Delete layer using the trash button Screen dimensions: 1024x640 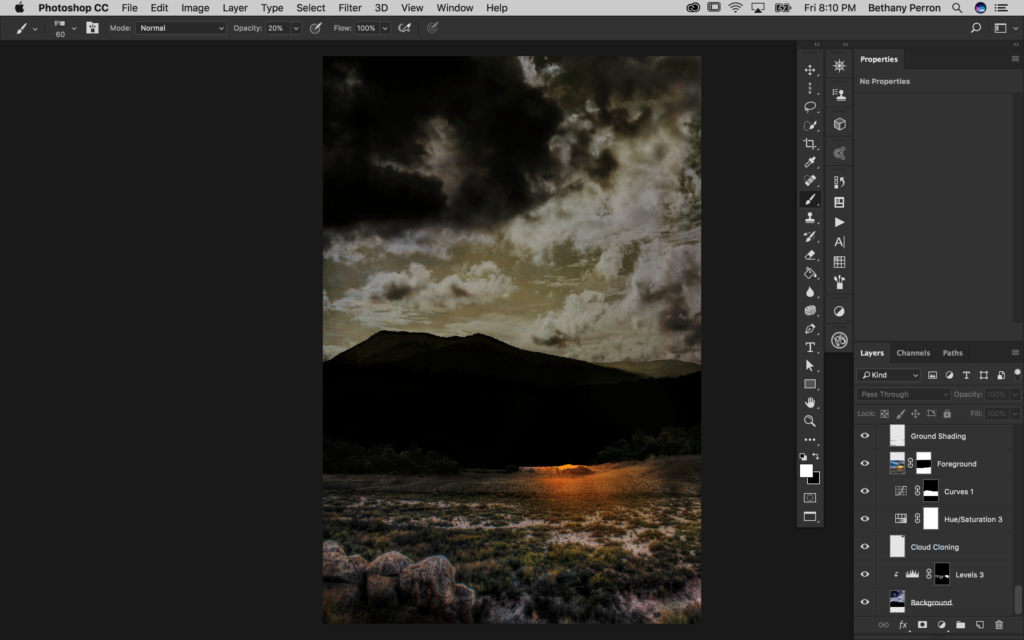click(999, 624)
